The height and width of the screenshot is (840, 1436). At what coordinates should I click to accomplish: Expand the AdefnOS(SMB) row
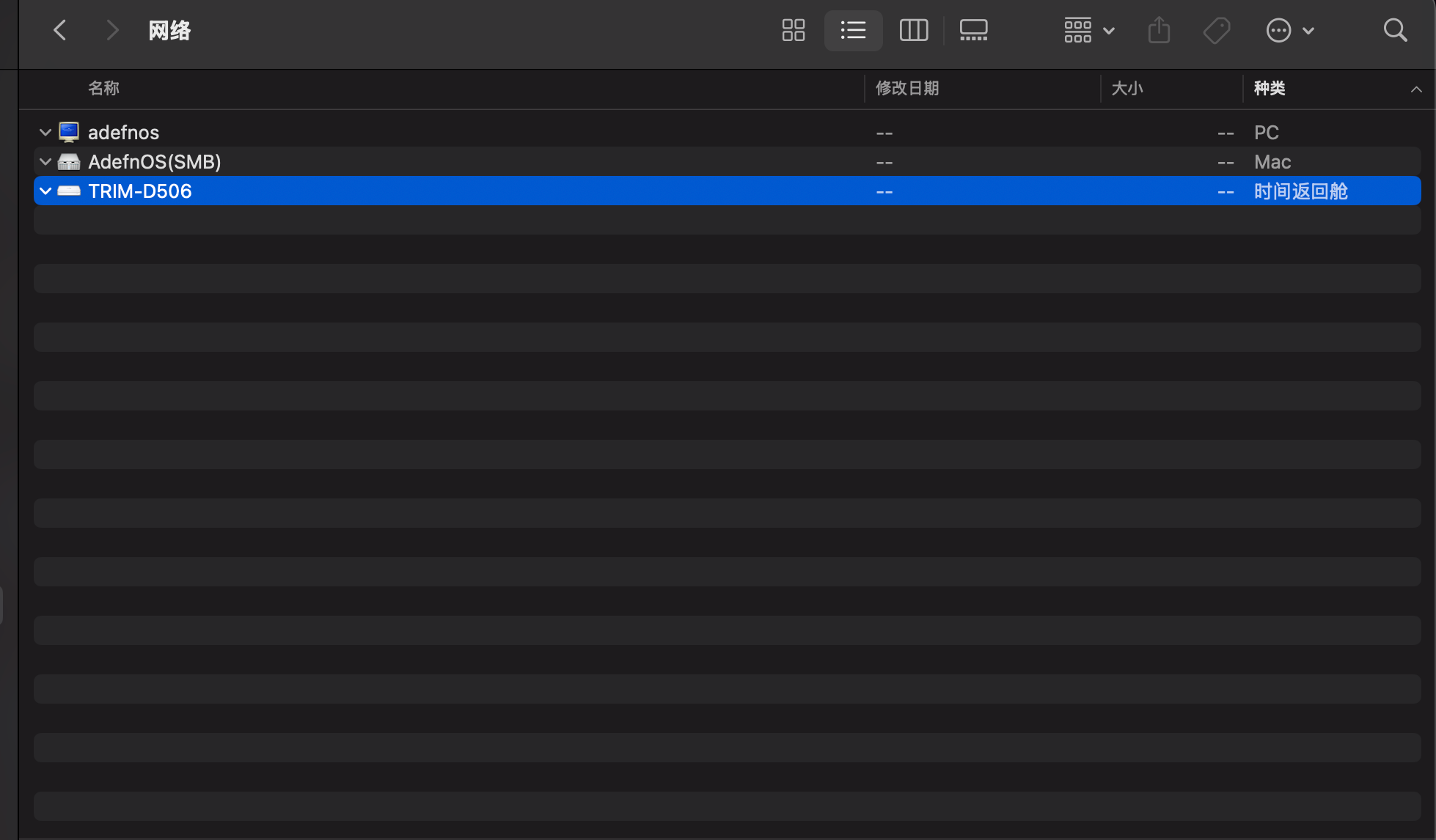click(x=45, y=162)
